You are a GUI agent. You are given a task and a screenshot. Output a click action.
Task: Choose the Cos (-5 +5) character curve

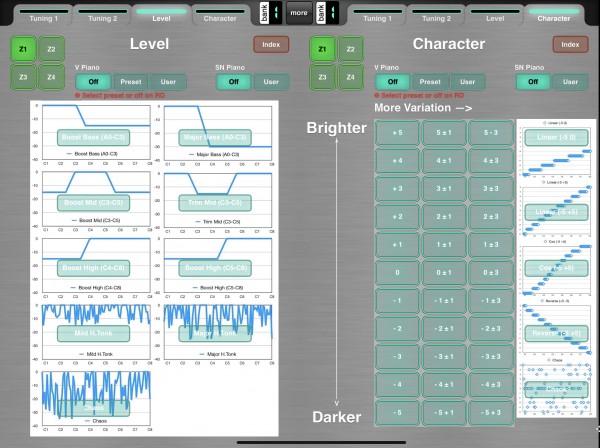tap(556, 268)
